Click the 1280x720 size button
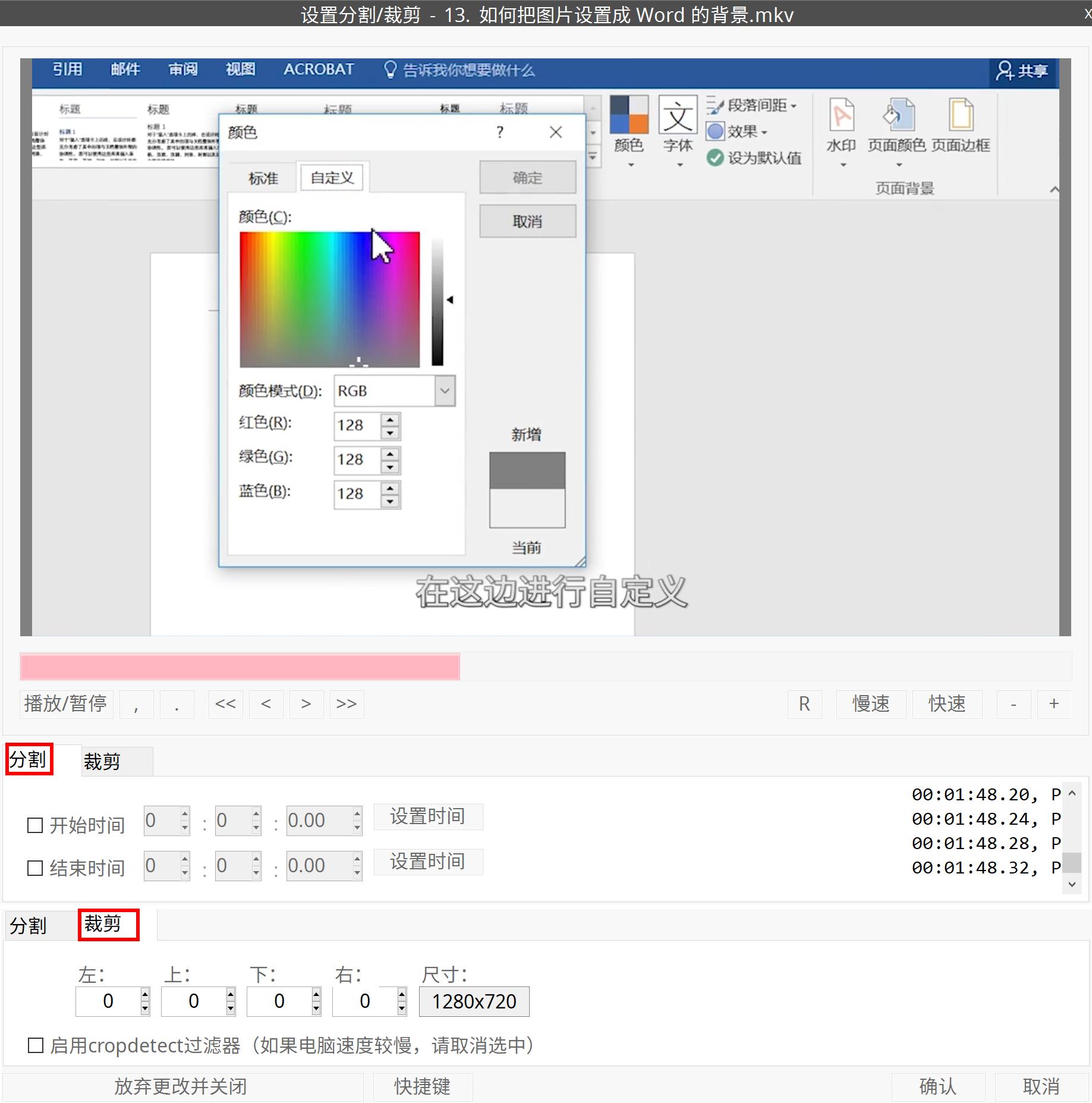The image size is (1092, 1103). pos(474,1001)
